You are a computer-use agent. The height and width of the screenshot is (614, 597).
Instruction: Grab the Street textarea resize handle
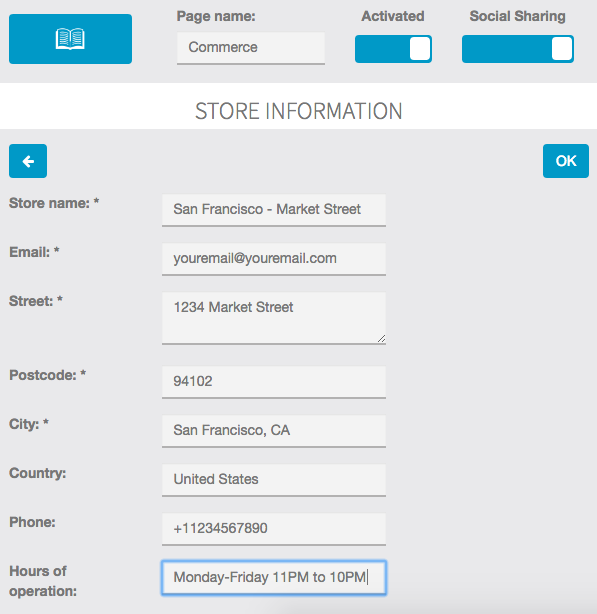382,339
